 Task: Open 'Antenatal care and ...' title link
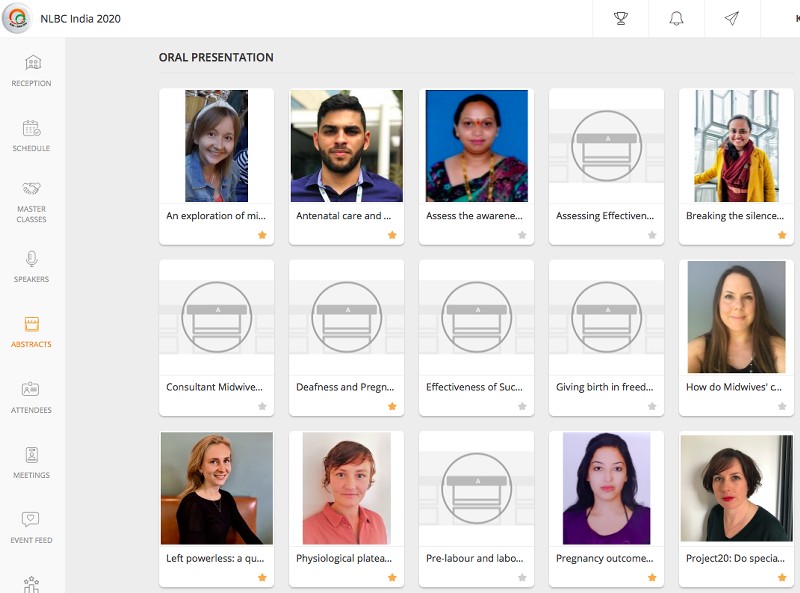point(343,216)
